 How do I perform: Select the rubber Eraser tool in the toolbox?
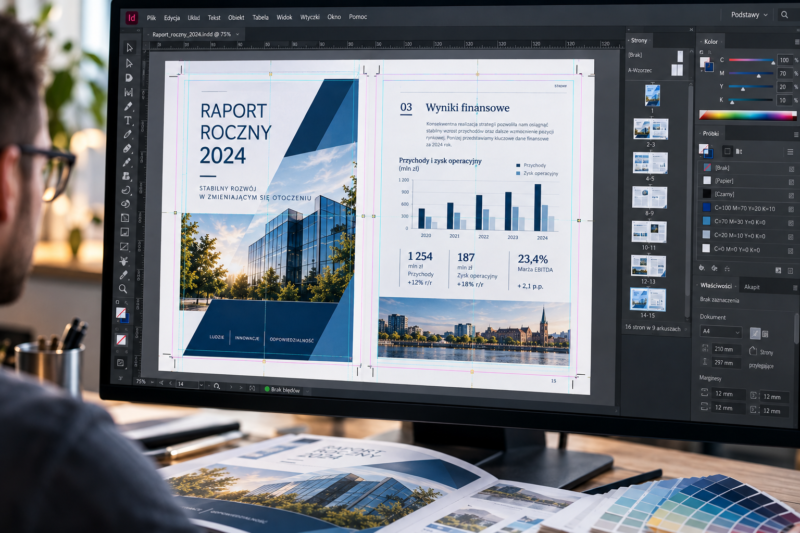click(x=127, y=148)
